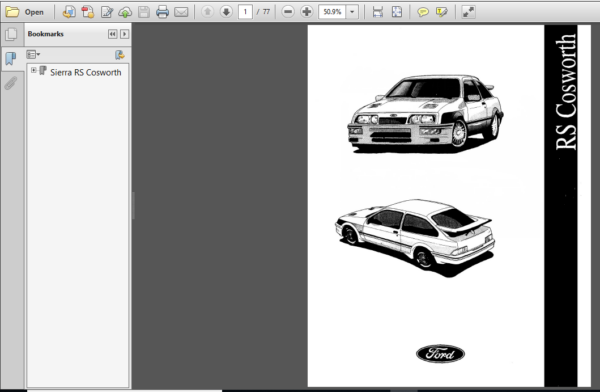Click the Send by email envelope icon
600x392 pixels.
(x=181, y=12)
